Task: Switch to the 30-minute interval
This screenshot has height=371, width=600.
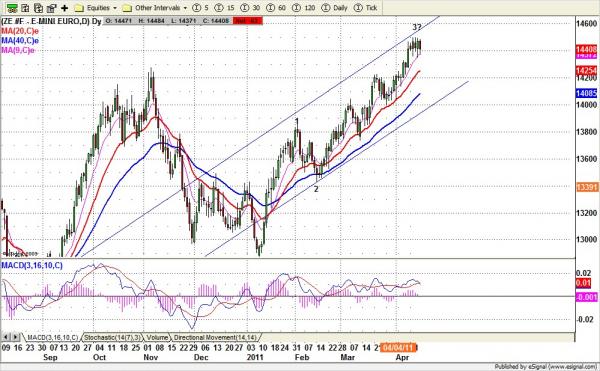Action: pos(250,8)
